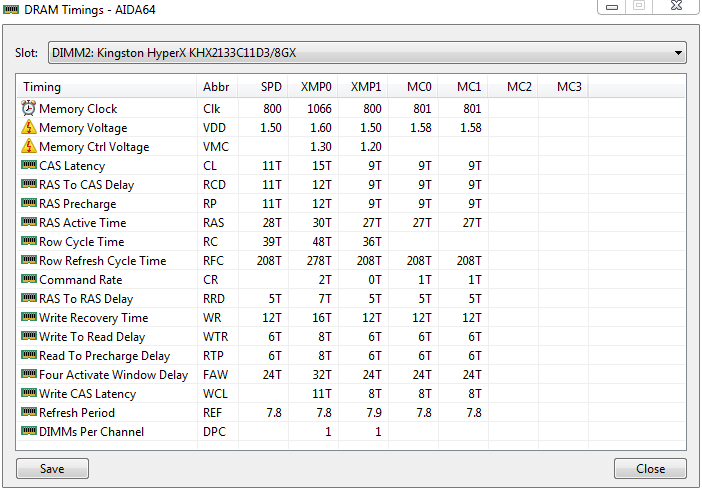Click the Abbr column header

point(216,87)
